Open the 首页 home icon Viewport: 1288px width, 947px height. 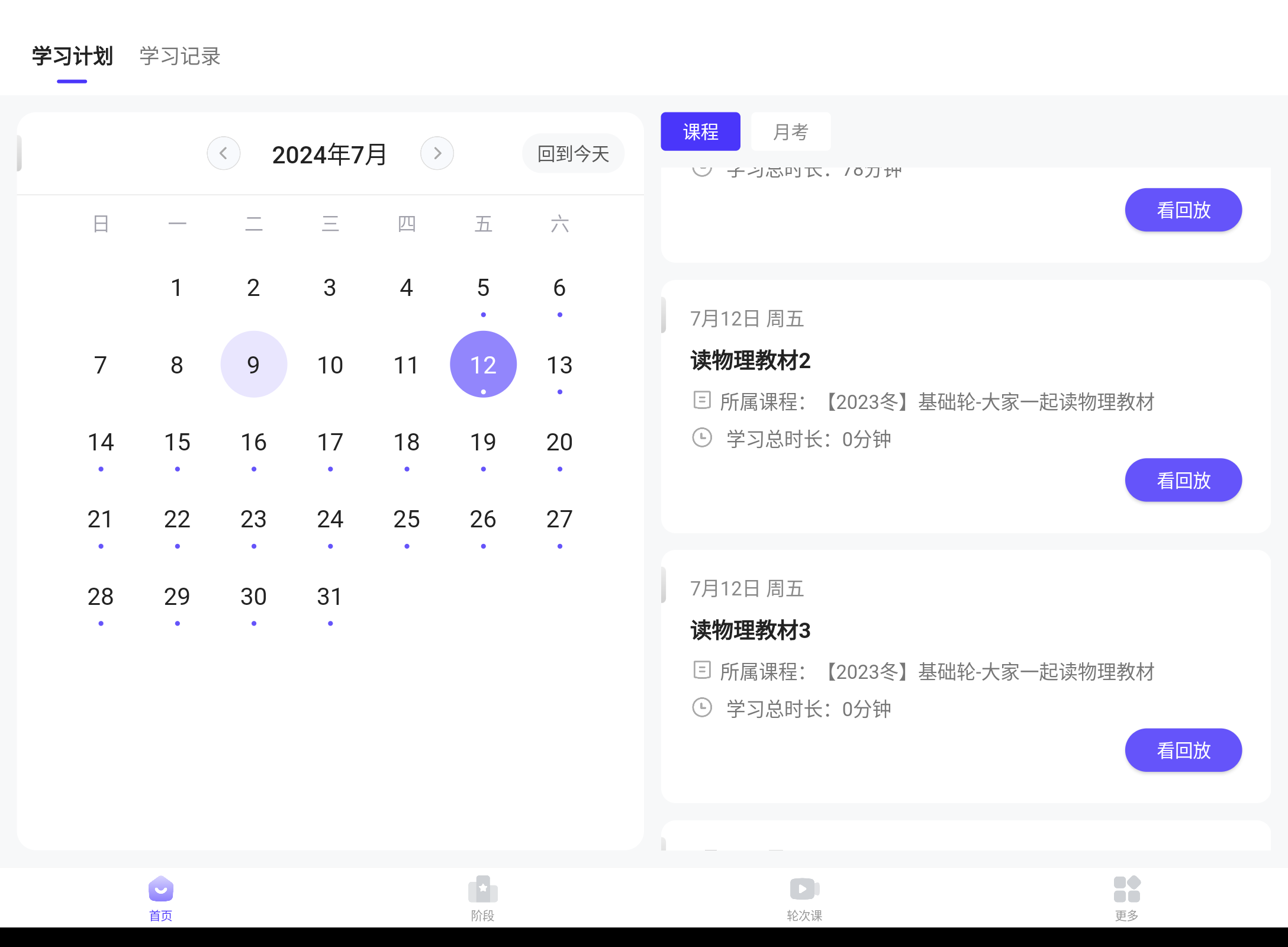160,890
